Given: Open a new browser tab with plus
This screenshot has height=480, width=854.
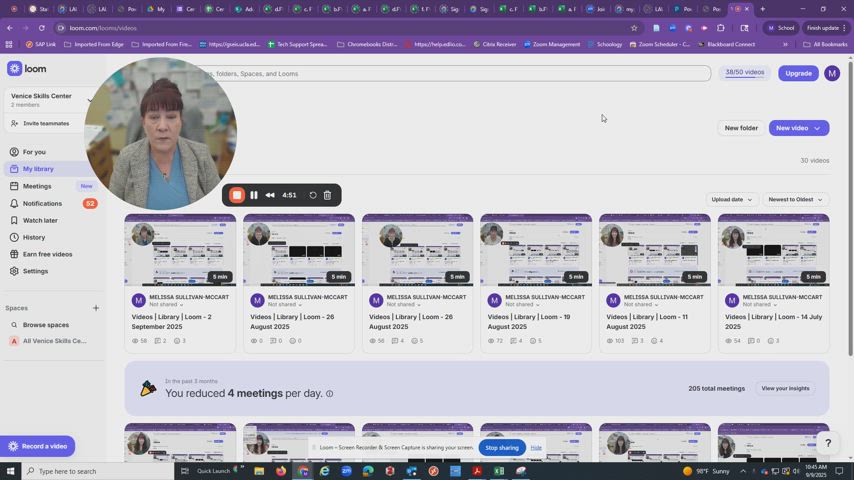Looking at the screenshot, I should (762, 9).
